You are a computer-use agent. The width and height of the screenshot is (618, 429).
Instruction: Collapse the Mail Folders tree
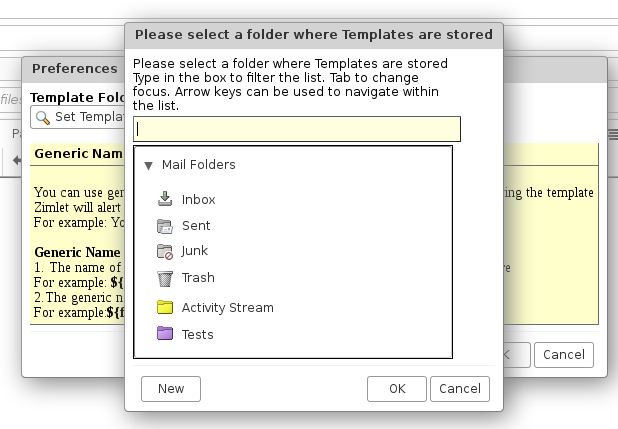[x=148, y=165]
